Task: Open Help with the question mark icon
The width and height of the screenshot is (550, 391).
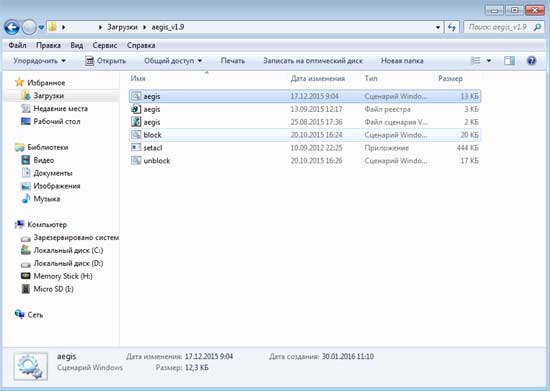Action: click(531, 61)
